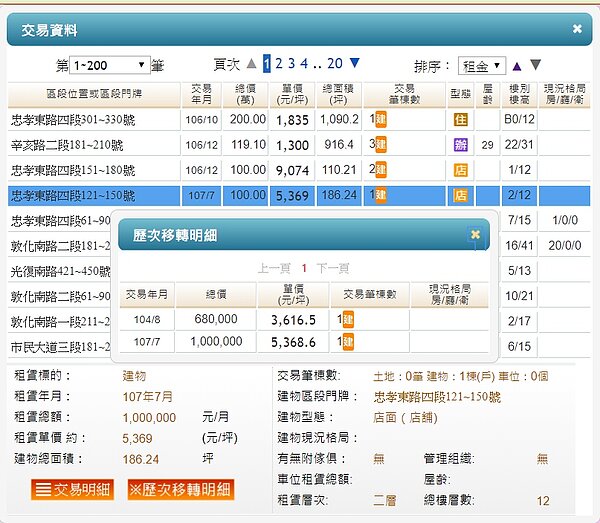
Task: Click 下一頁 in popup
Action: tap(333, 268)
